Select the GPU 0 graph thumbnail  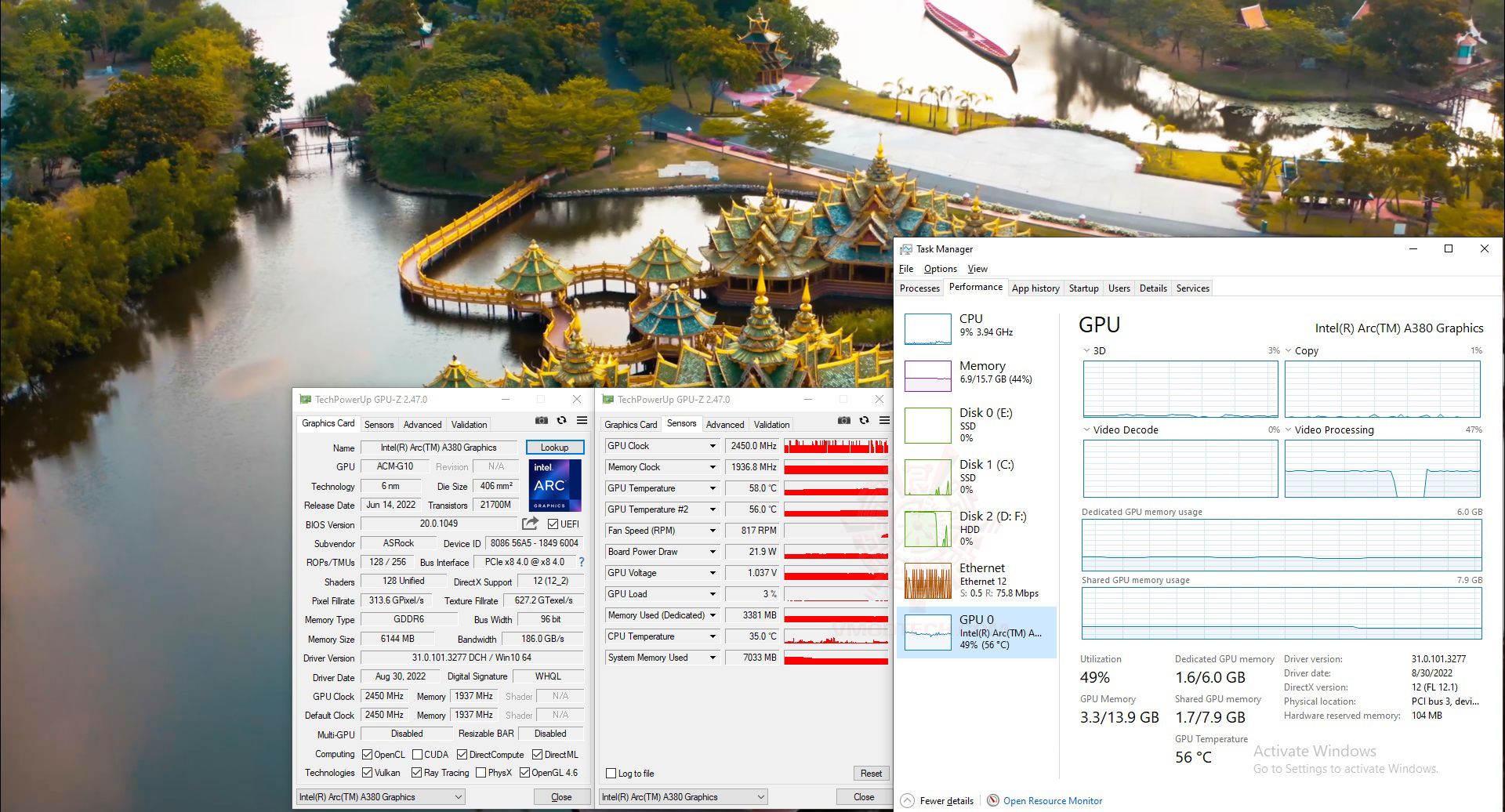[x=927, y=633]
